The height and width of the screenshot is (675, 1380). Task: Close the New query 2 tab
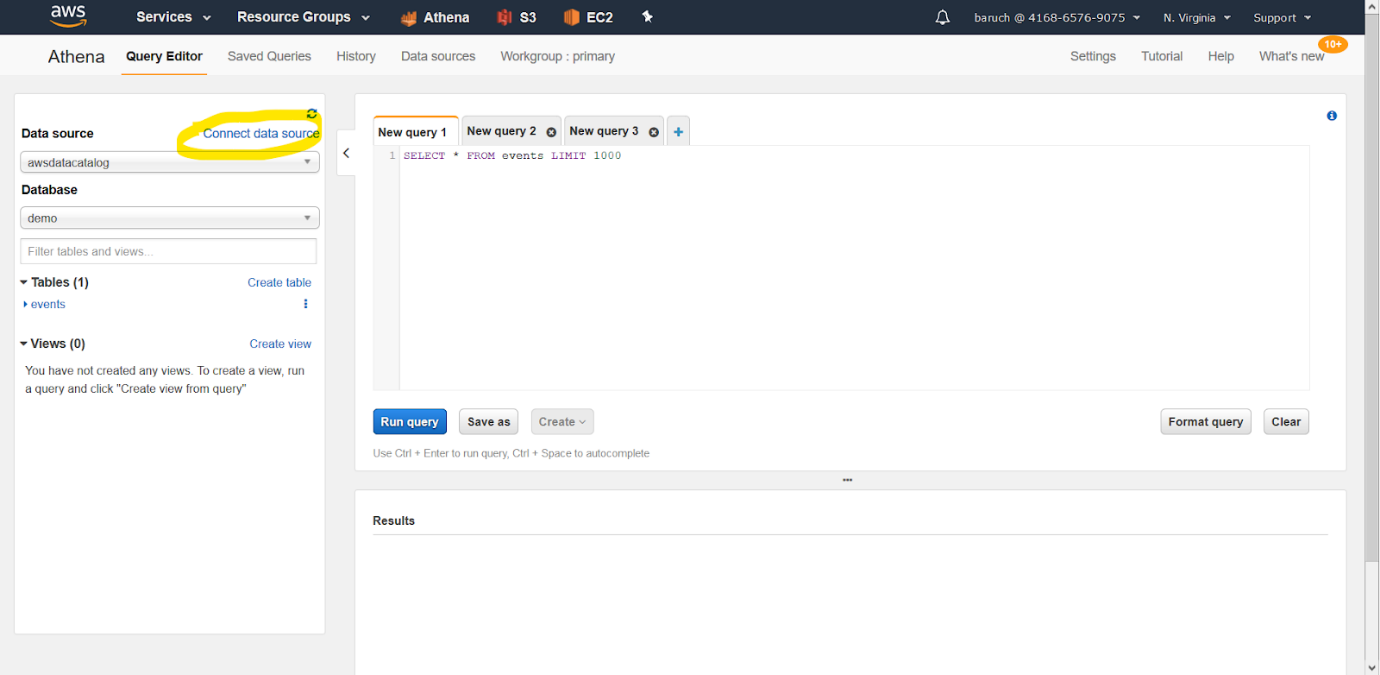click(x=551, y=132)
